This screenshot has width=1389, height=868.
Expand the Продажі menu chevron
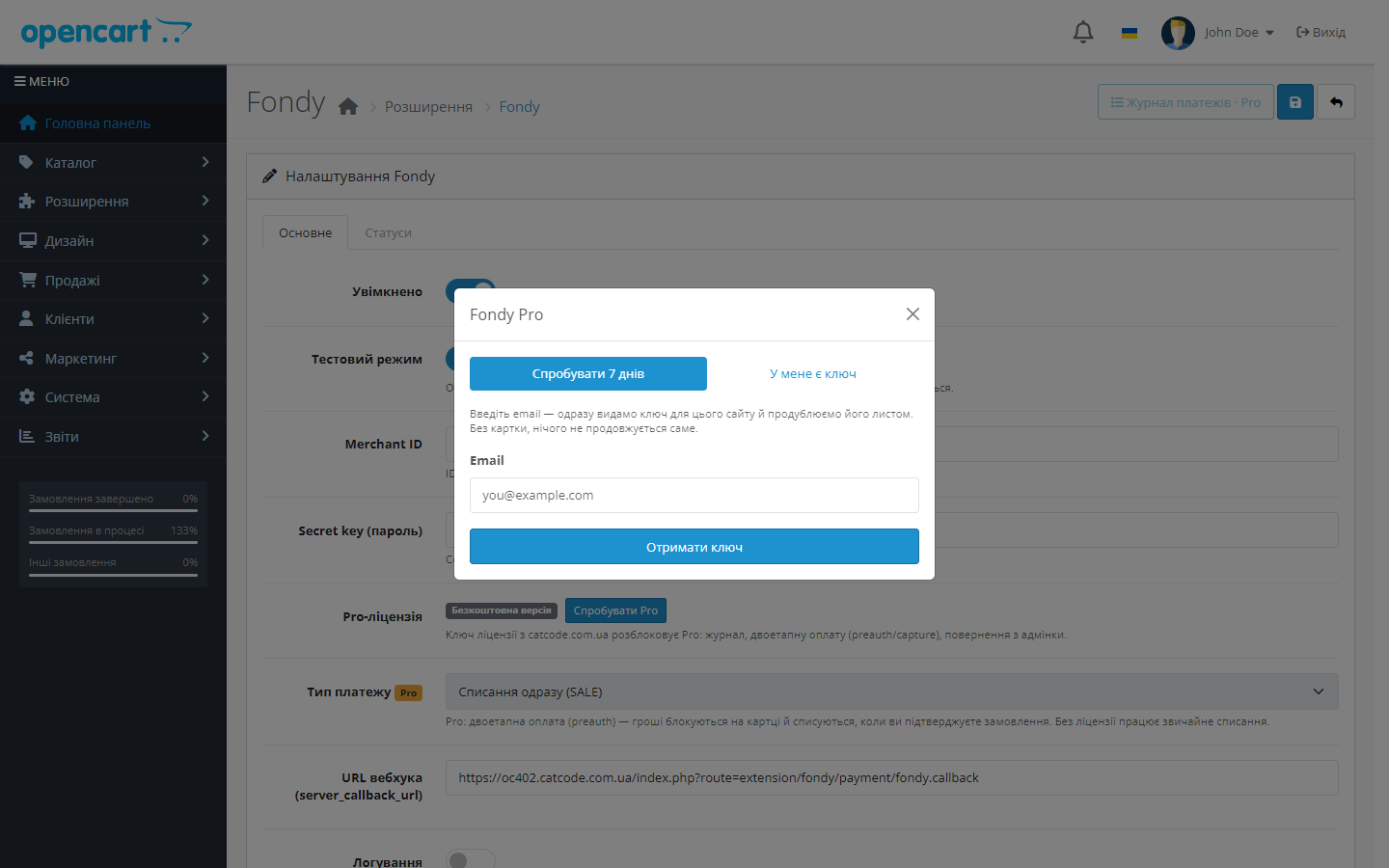[x=205, y=280]
